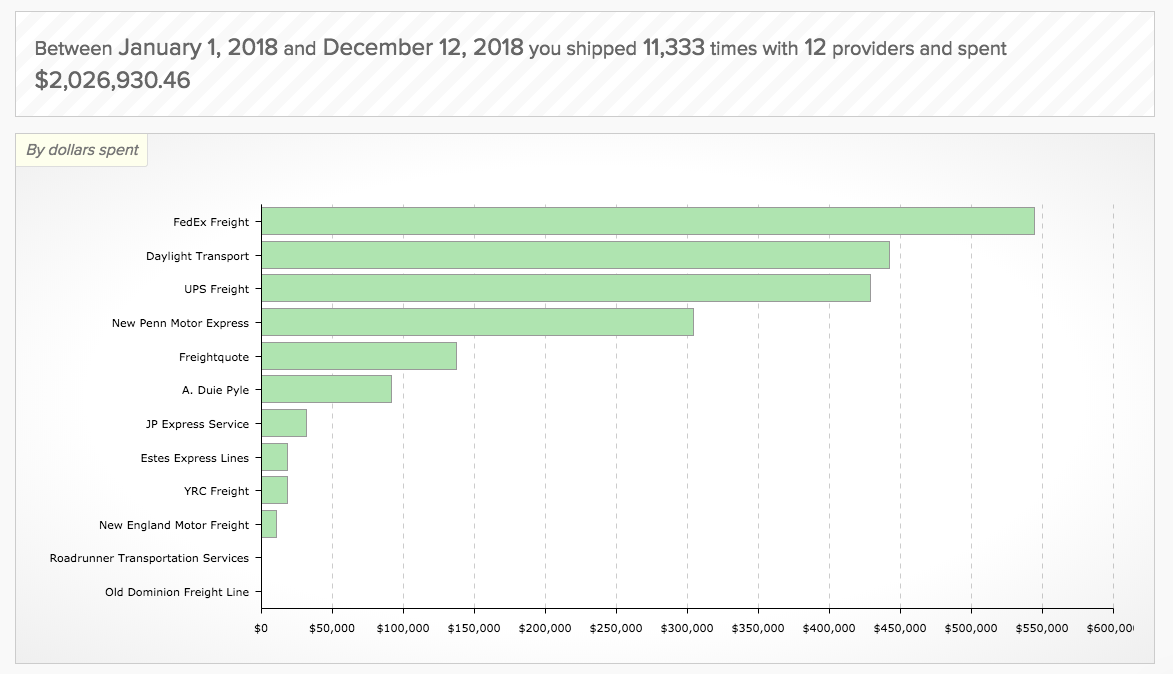Click the UPS Freight bar
1173x674 pixels.
coord(566,288)
